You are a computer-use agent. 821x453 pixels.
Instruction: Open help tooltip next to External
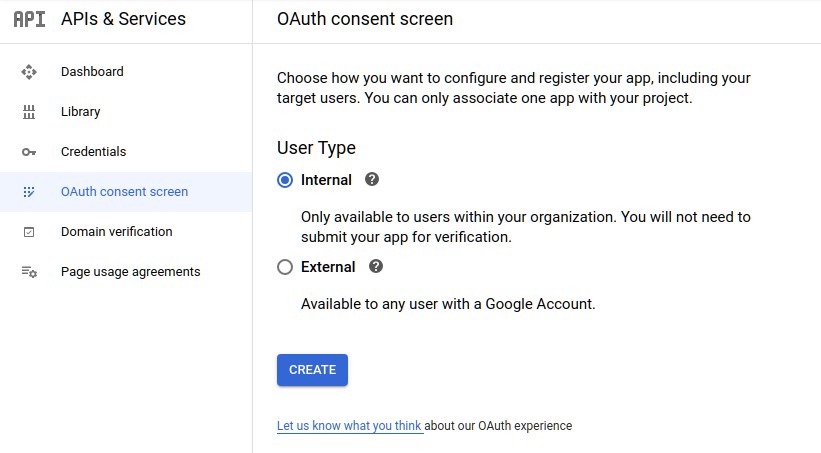point(375,267)
